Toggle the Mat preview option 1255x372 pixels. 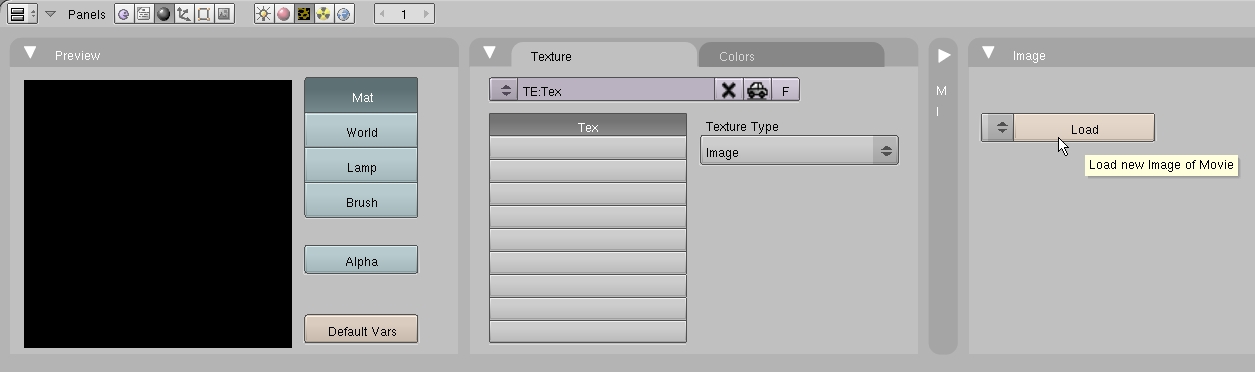pos(361,97)
